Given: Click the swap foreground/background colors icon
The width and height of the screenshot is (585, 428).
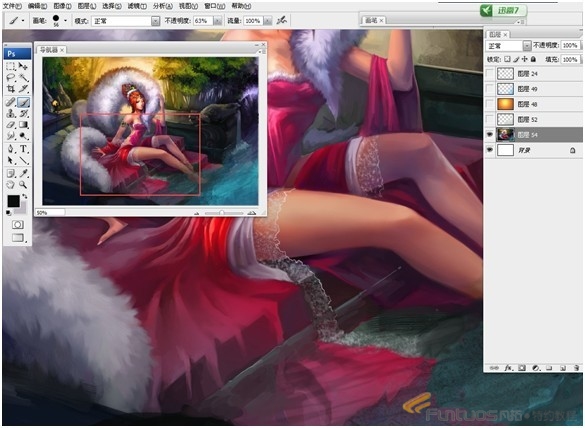Looking at the screenshot, I should pyautogui.click(x=25, y=196).
